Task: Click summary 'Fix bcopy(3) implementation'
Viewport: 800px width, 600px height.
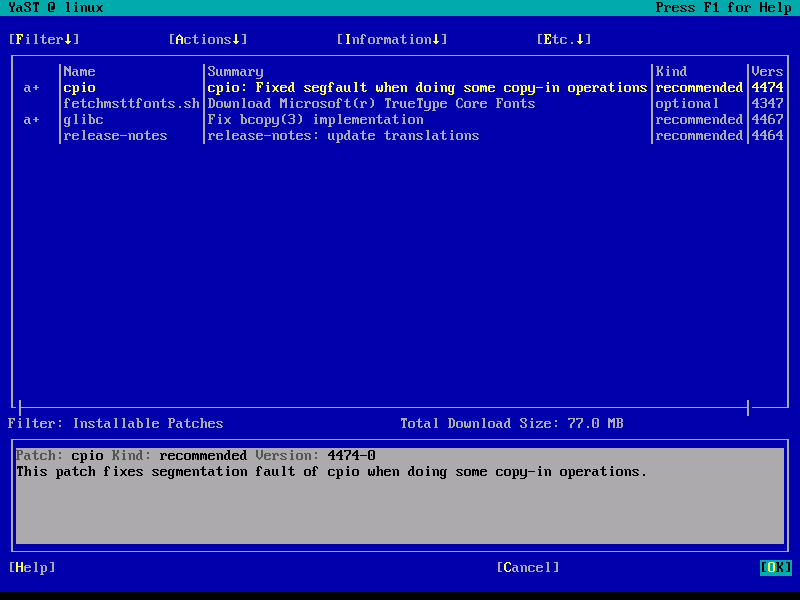Action: (315, 120)
